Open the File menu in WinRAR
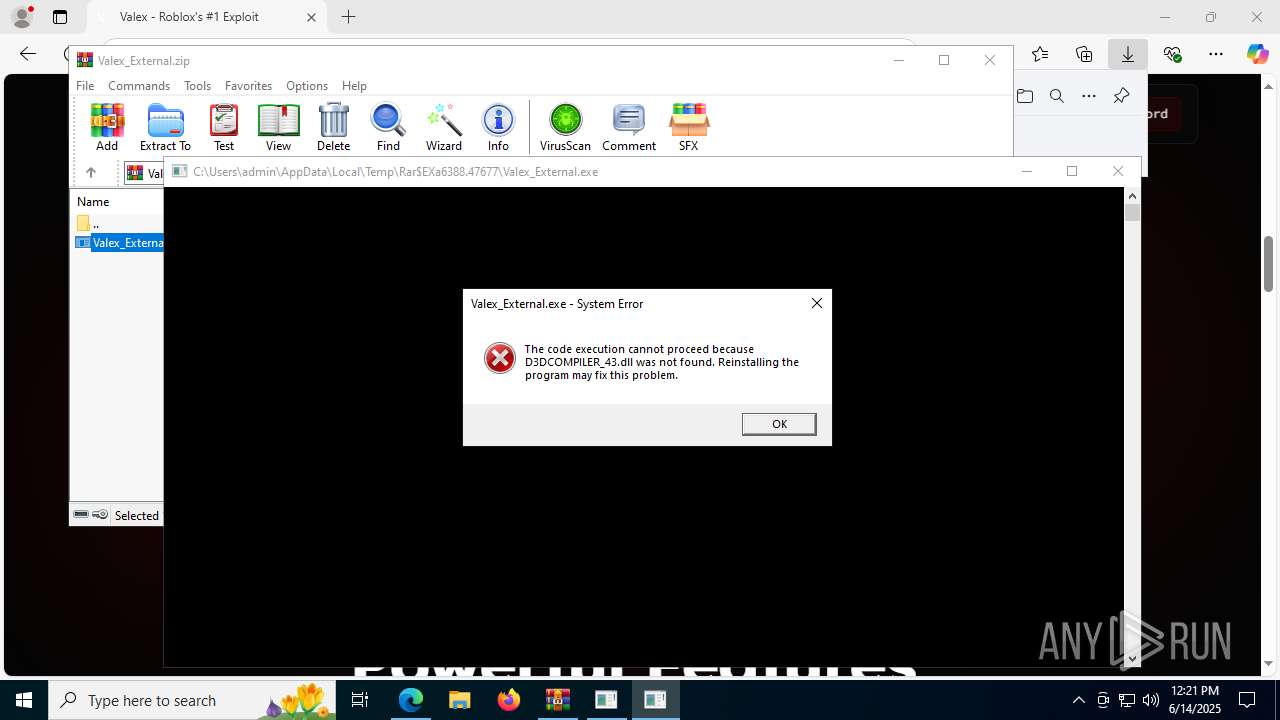 (x=85, y=86)
